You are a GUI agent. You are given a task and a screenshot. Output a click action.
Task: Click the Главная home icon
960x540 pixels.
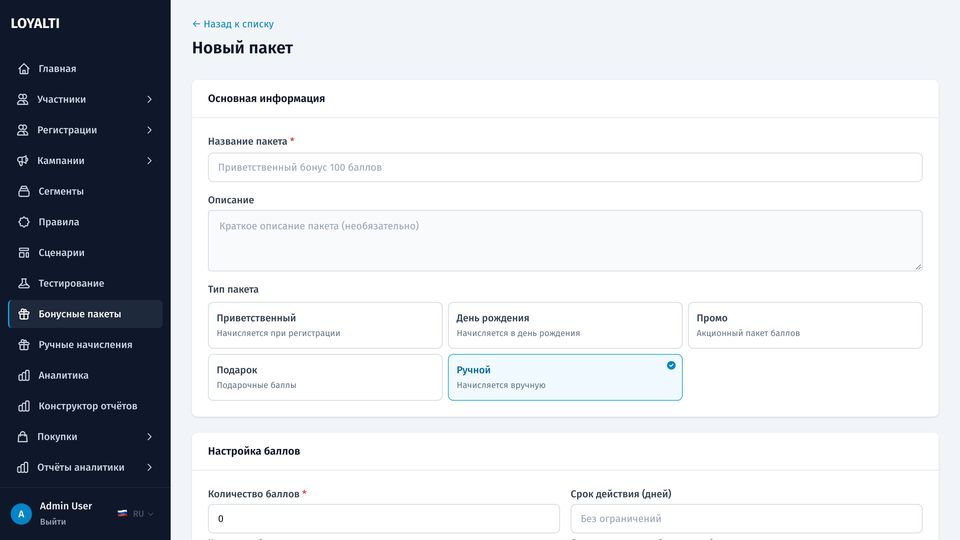tap(24, 69)
